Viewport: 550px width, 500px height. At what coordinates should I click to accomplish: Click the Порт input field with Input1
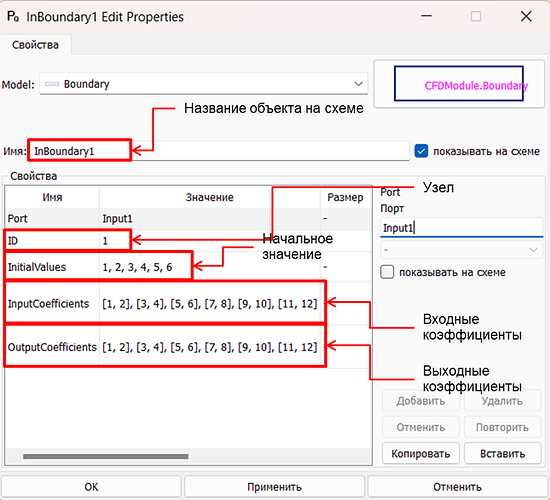(x=462, y=228)
